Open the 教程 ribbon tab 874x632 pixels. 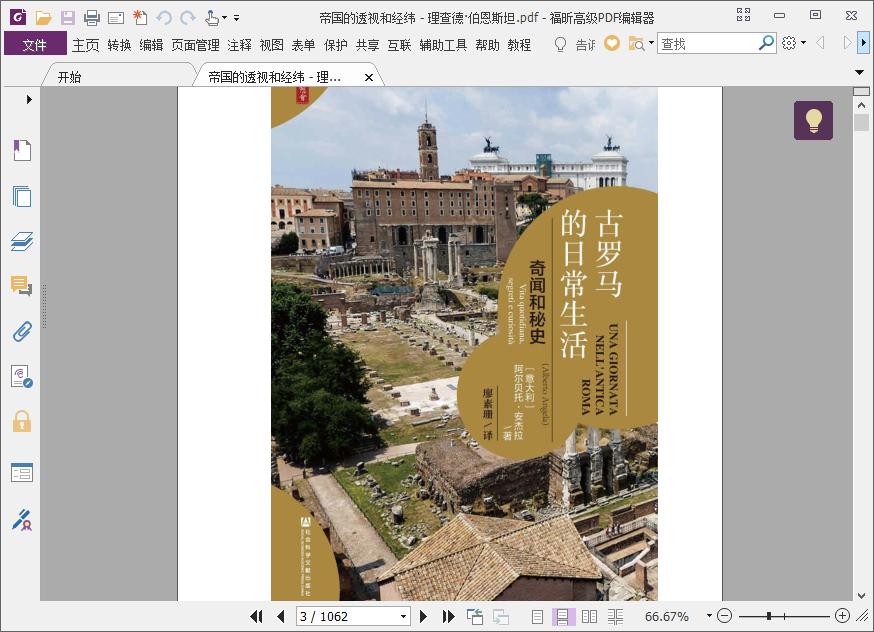tap(519, 45)
